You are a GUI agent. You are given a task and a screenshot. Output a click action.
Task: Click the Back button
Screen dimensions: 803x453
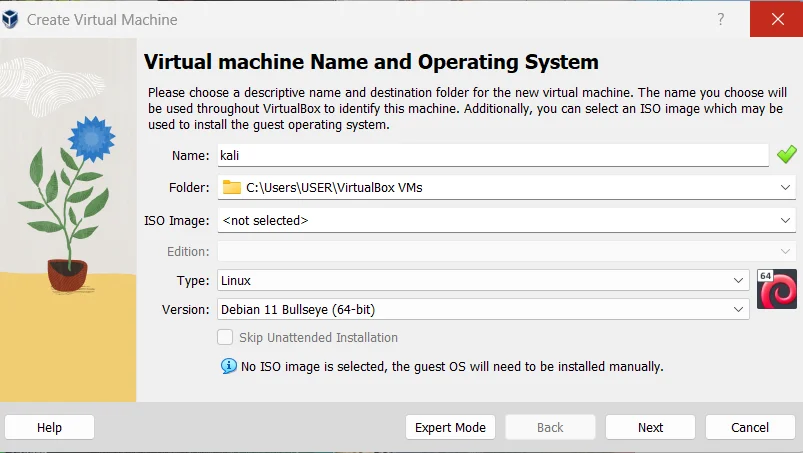pyautogui.click(x=550, y=427)
